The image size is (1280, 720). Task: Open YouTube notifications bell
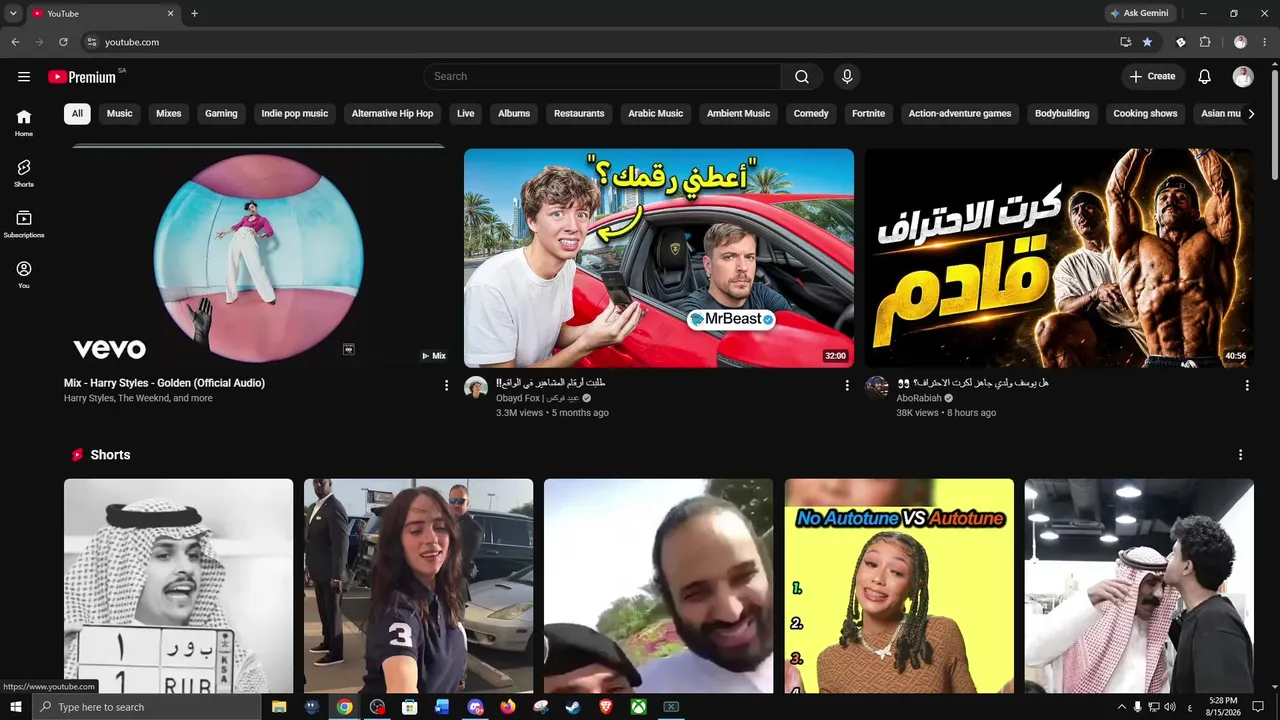coord(1205,77)
